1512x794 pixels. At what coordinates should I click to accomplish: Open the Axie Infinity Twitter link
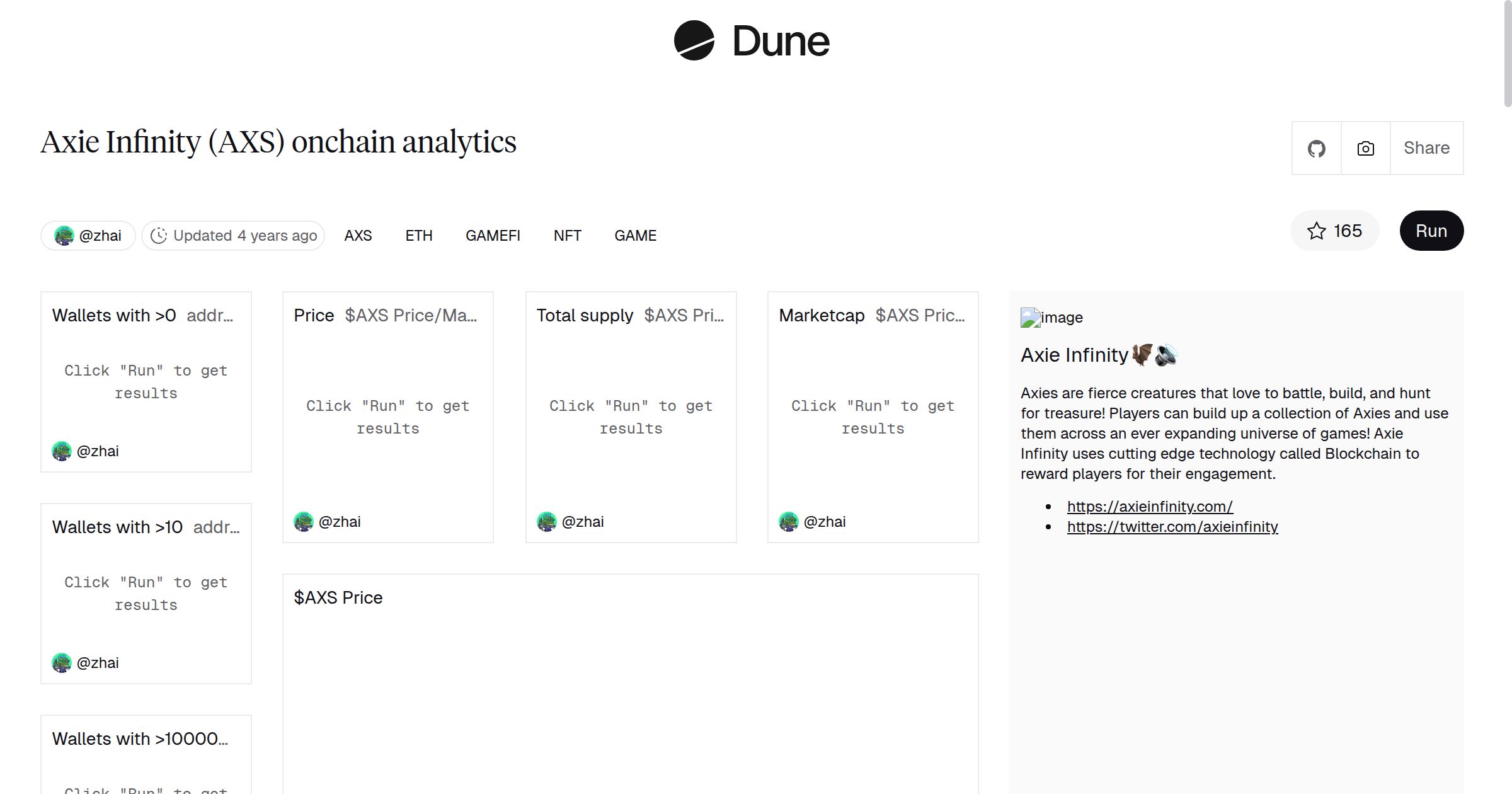[x=1172, y=526]
